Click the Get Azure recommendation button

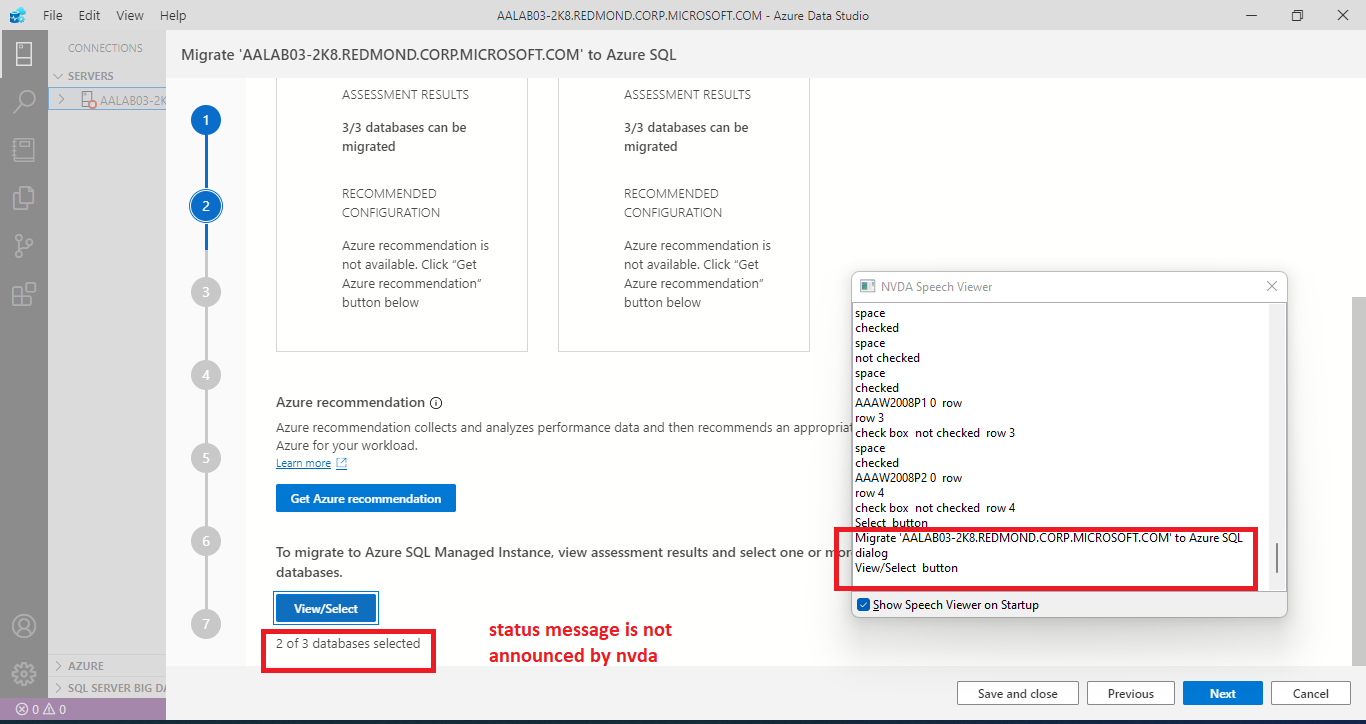click(365, 497)
